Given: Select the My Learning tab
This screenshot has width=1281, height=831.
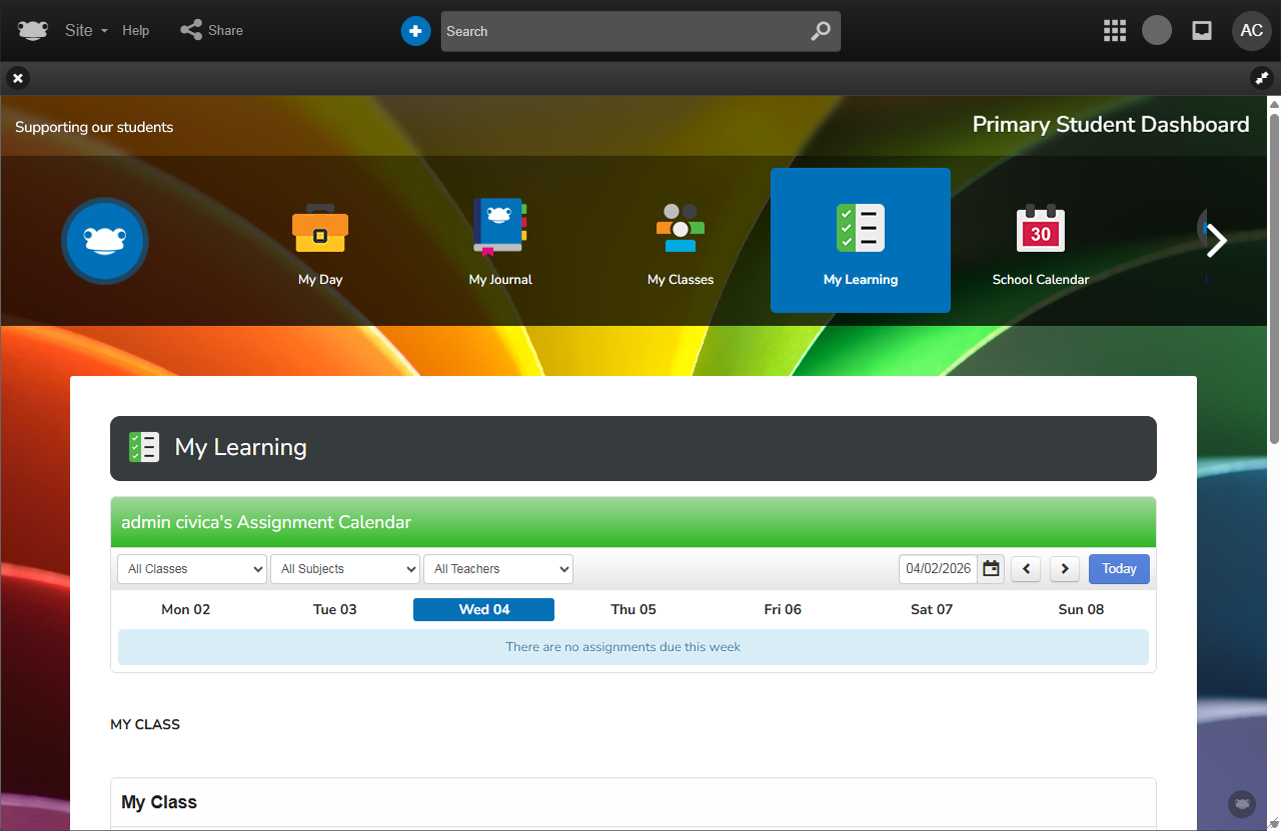Looking at the screenshot, I should click(860, 241).
